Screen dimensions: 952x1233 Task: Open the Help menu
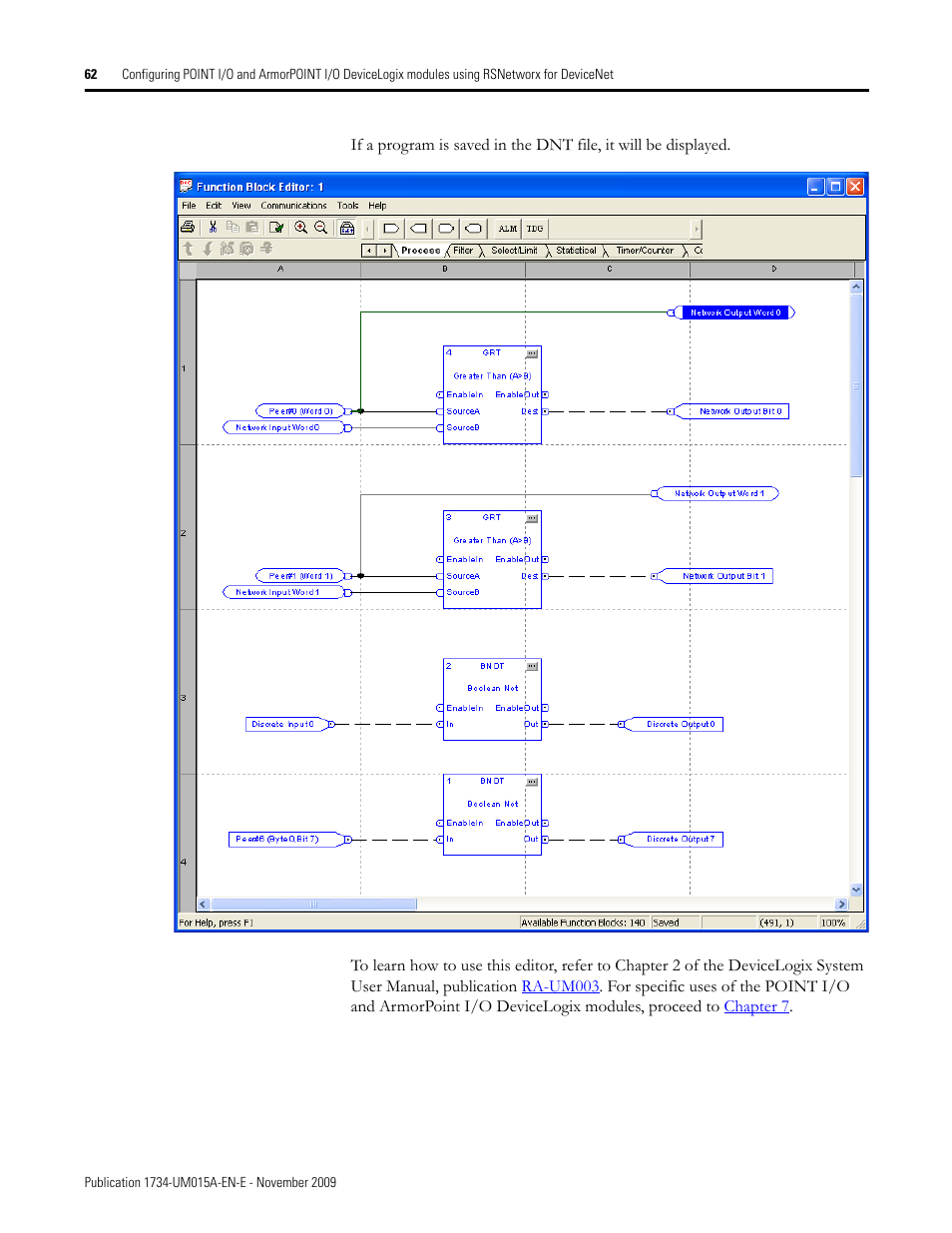377,206
